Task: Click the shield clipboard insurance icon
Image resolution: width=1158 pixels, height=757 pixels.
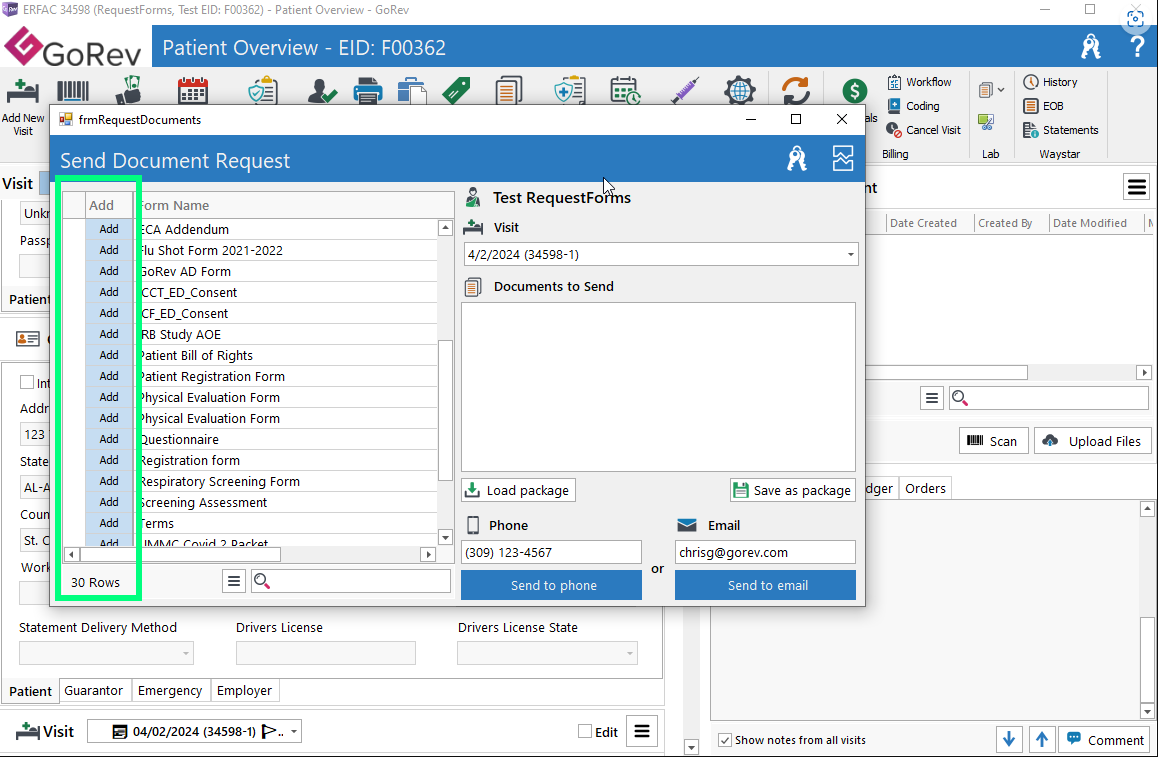Action: pyautogui.click(x=262, y=91)
